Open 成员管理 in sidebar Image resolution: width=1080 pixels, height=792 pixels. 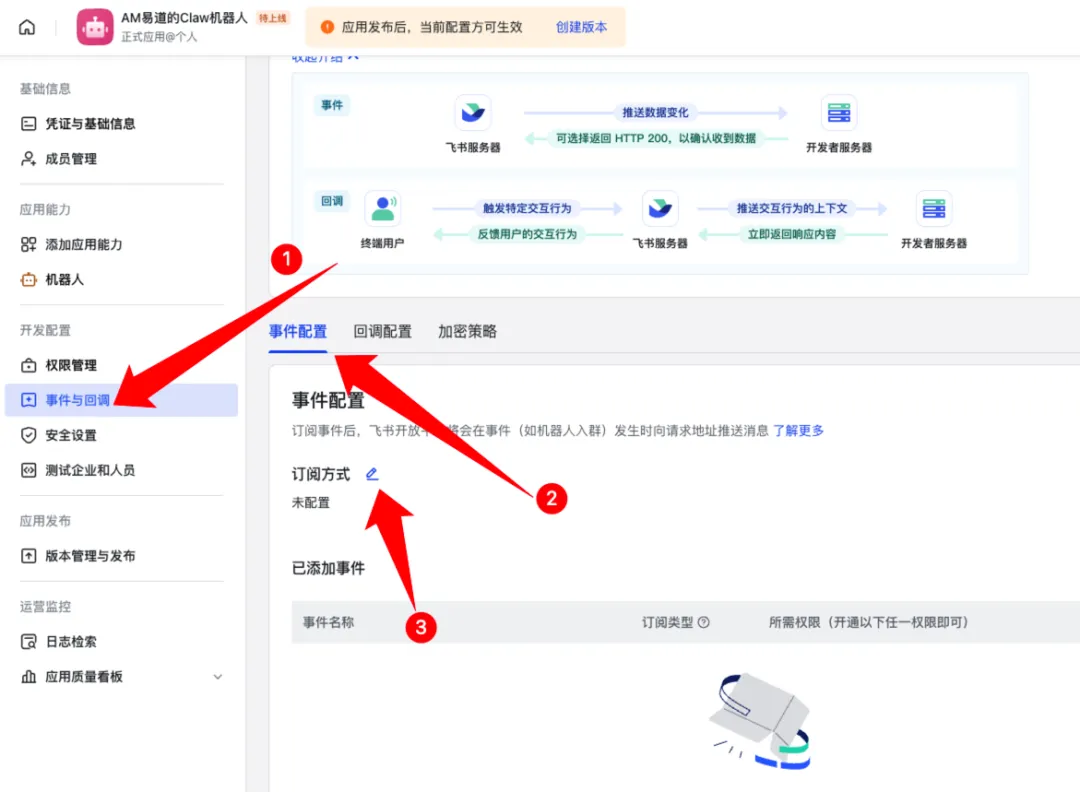[71, 159]
